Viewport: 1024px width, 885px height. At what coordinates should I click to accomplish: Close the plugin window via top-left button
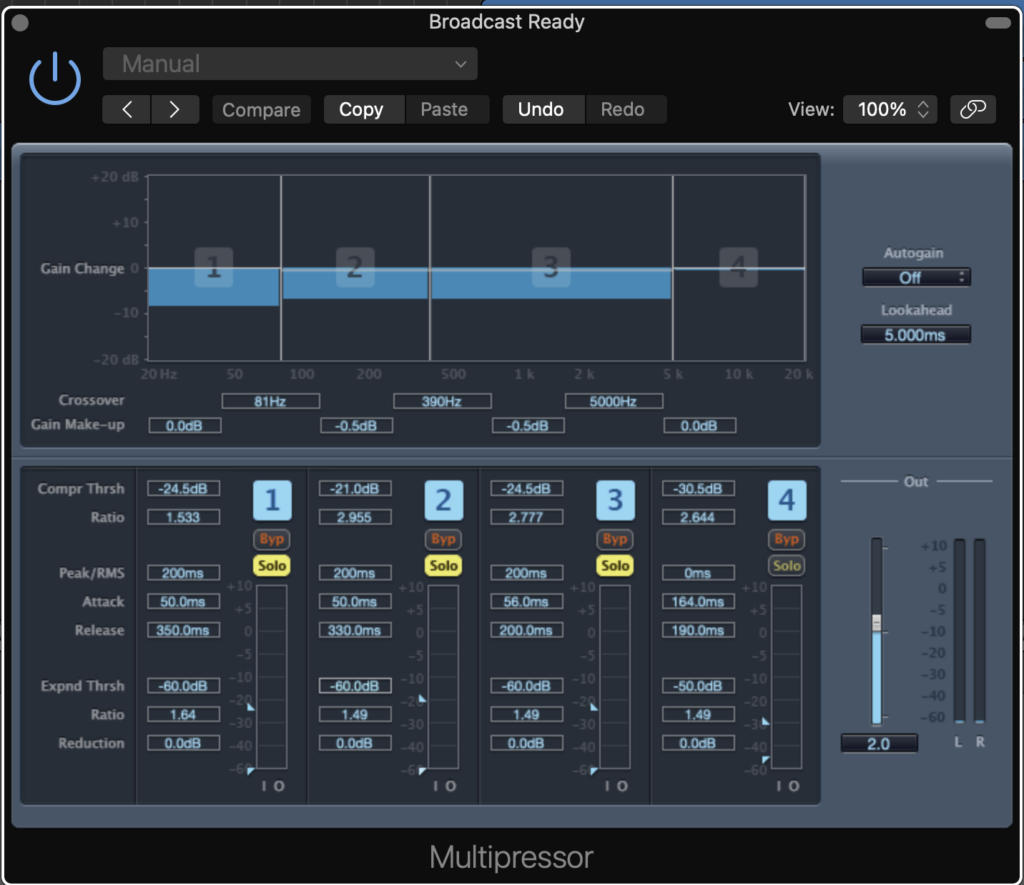coord(20,23)
